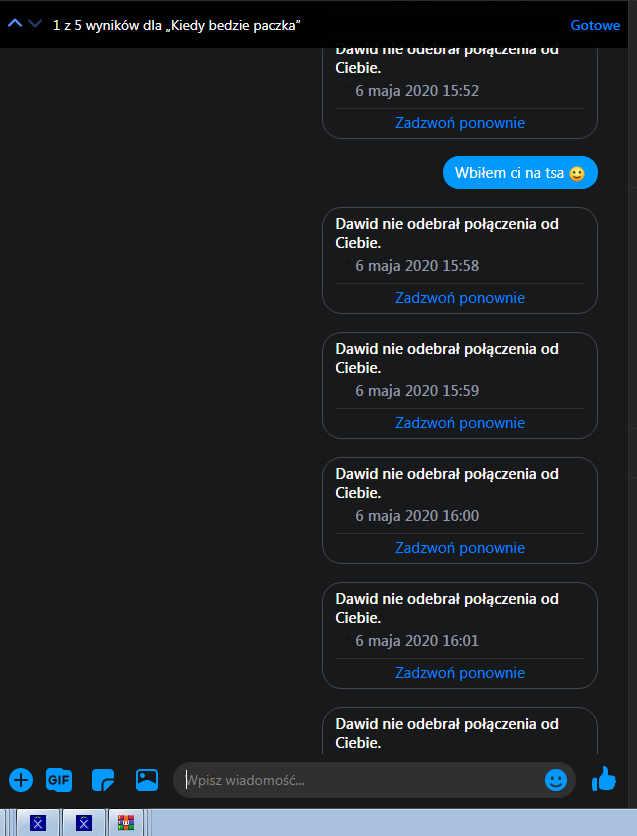Send a thumbs-up like
This screenshot has width=637, height=836.
click(604, 779)
